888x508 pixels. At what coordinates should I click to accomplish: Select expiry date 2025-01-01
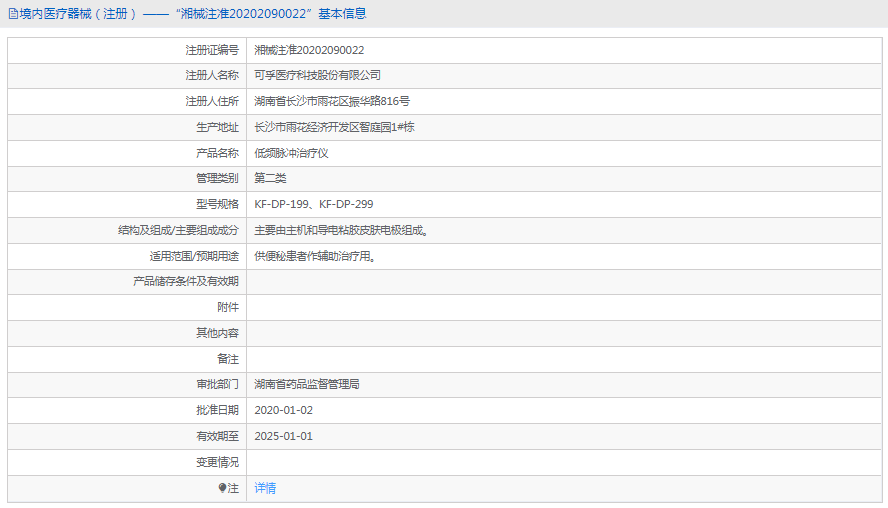click(283, 436)
